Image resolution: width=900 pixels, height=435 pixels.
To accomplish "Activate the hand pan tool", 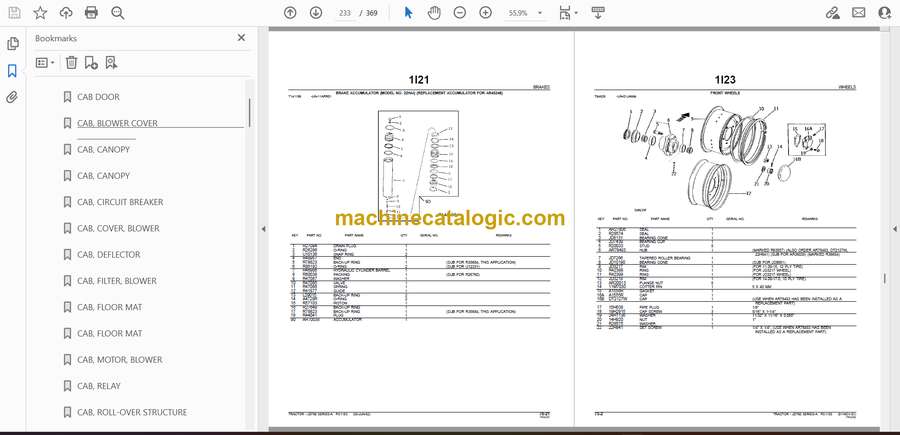I will [435, 13].
